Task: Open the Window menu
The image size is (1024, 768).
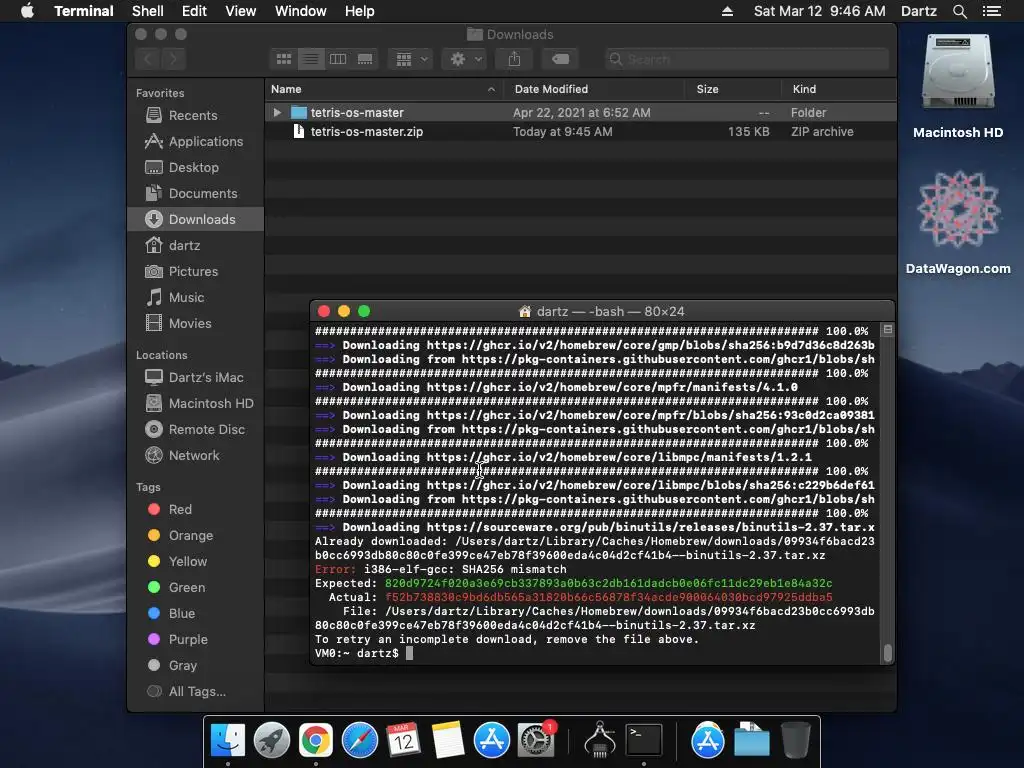Action: tap(300, 11)
